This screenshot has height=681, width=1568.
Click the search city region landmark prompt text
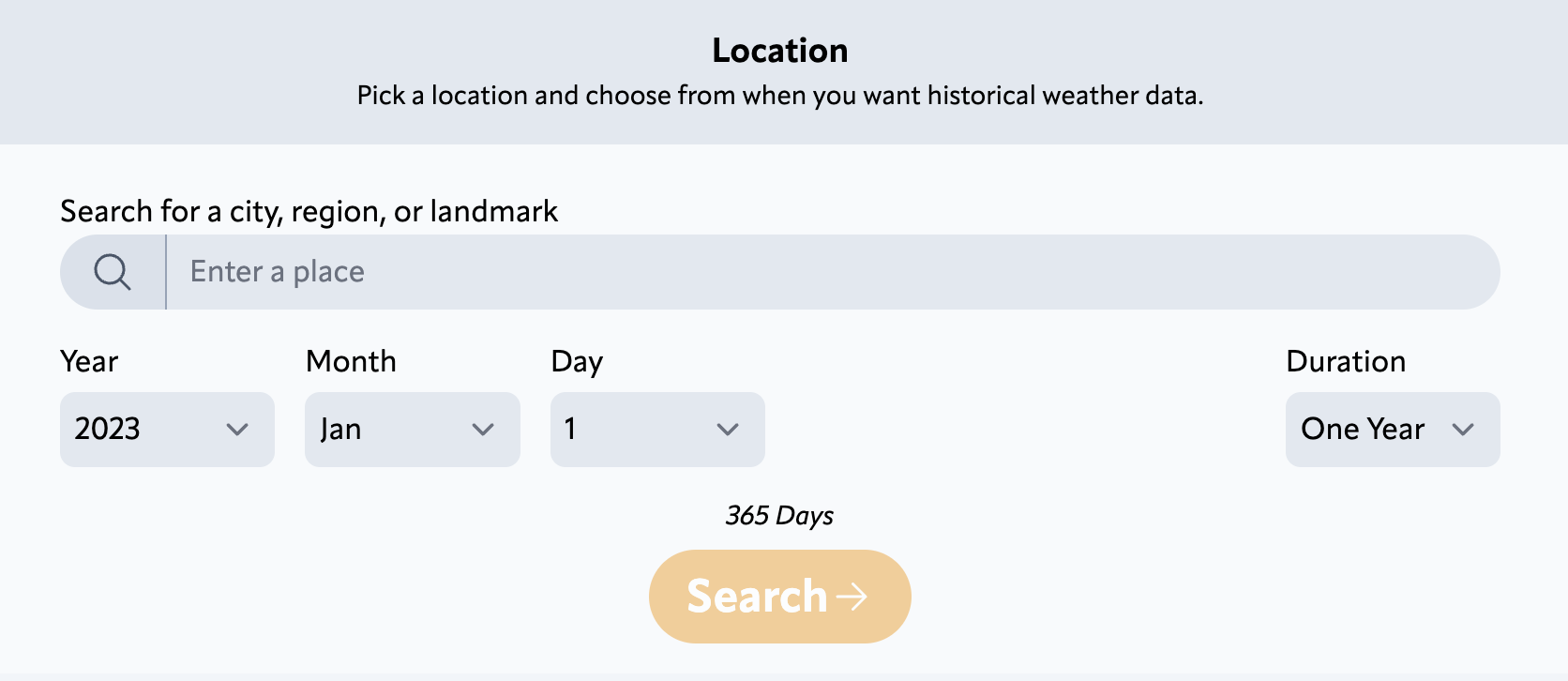[x=309, y=211]
